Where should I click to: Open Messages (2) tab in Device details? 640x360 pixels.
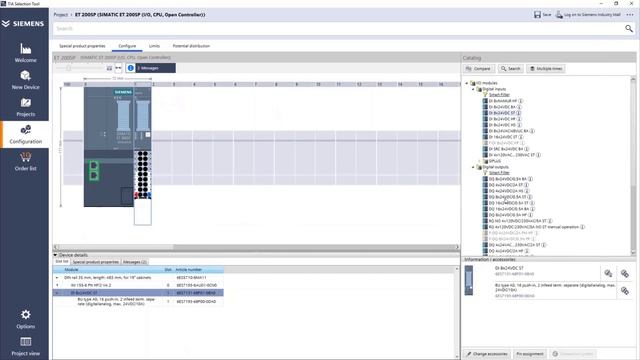pyautogui.click(x=135, y=262)
